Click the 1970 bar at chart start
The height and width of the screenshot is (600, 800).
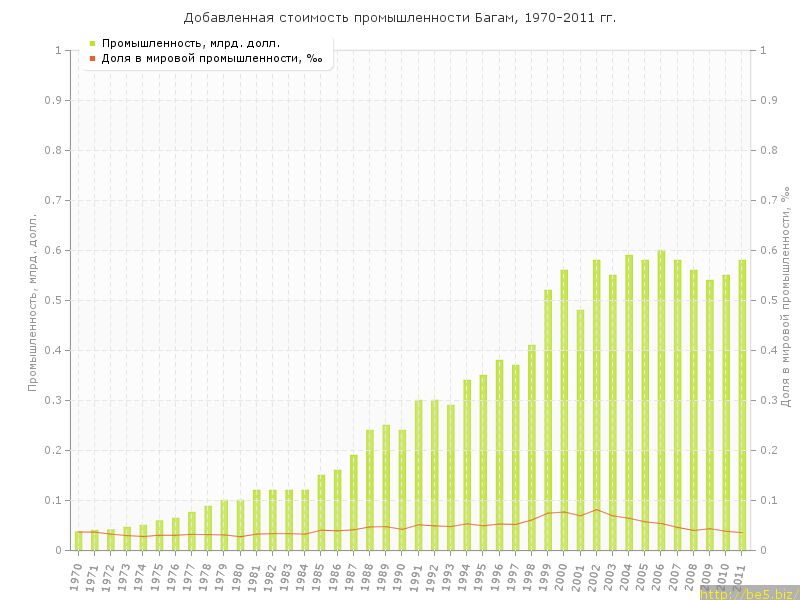[78, 541]
